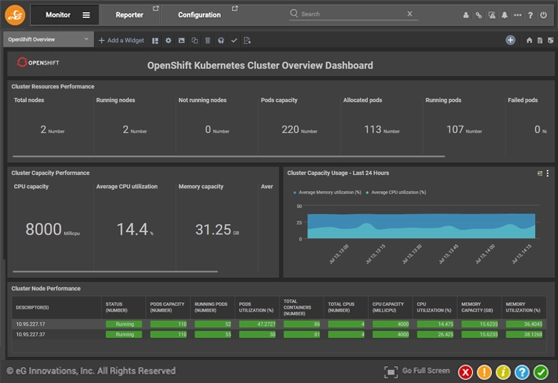Click the link/chain icon in header
This screenshot has width=558, height=383.
(x=479, y=15)
